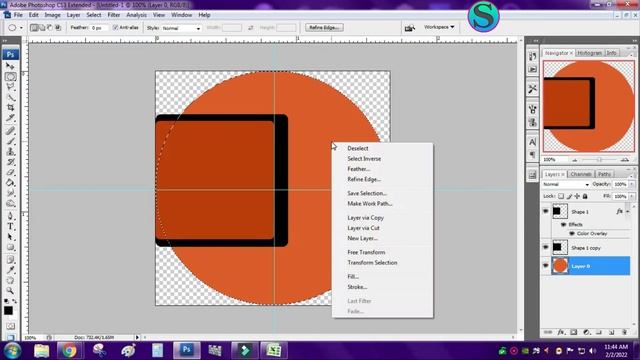Open the Analysis menu
Viewport: 640px width, 360px height.
[136, 15]
